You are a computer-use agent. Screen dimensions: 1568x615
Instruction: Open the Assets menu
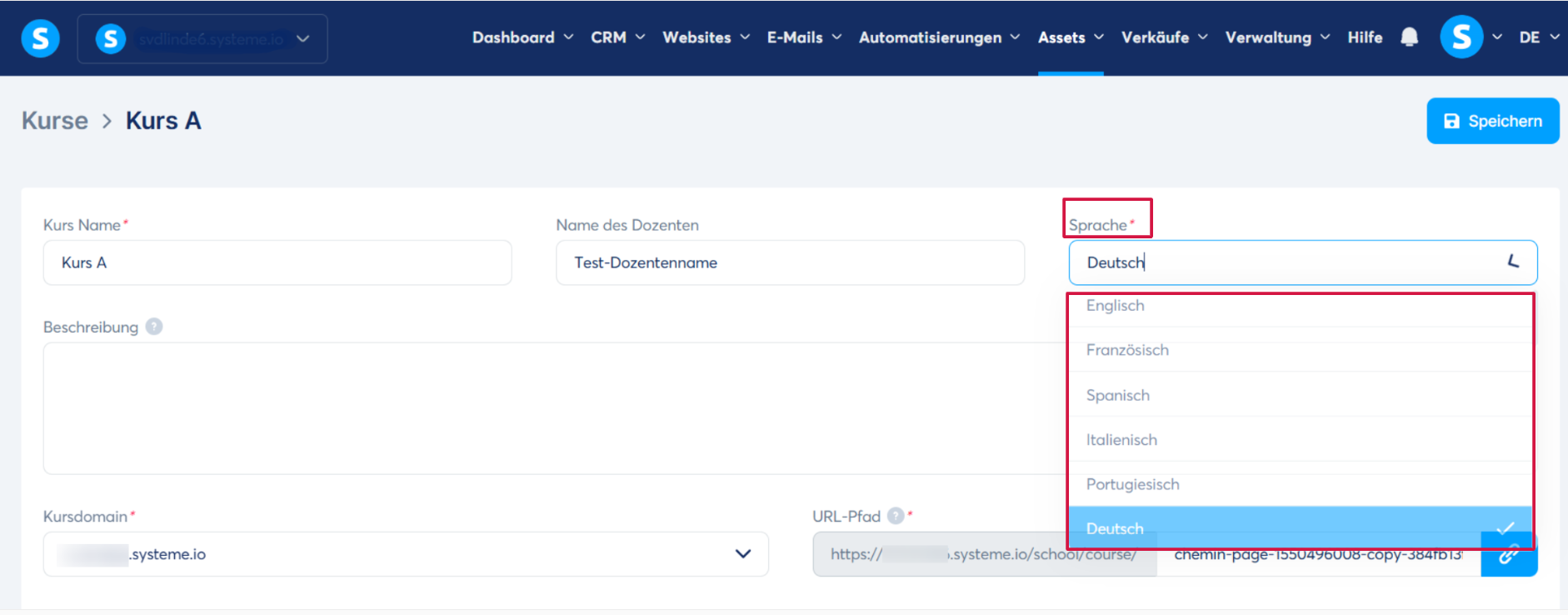point(1071,37)
